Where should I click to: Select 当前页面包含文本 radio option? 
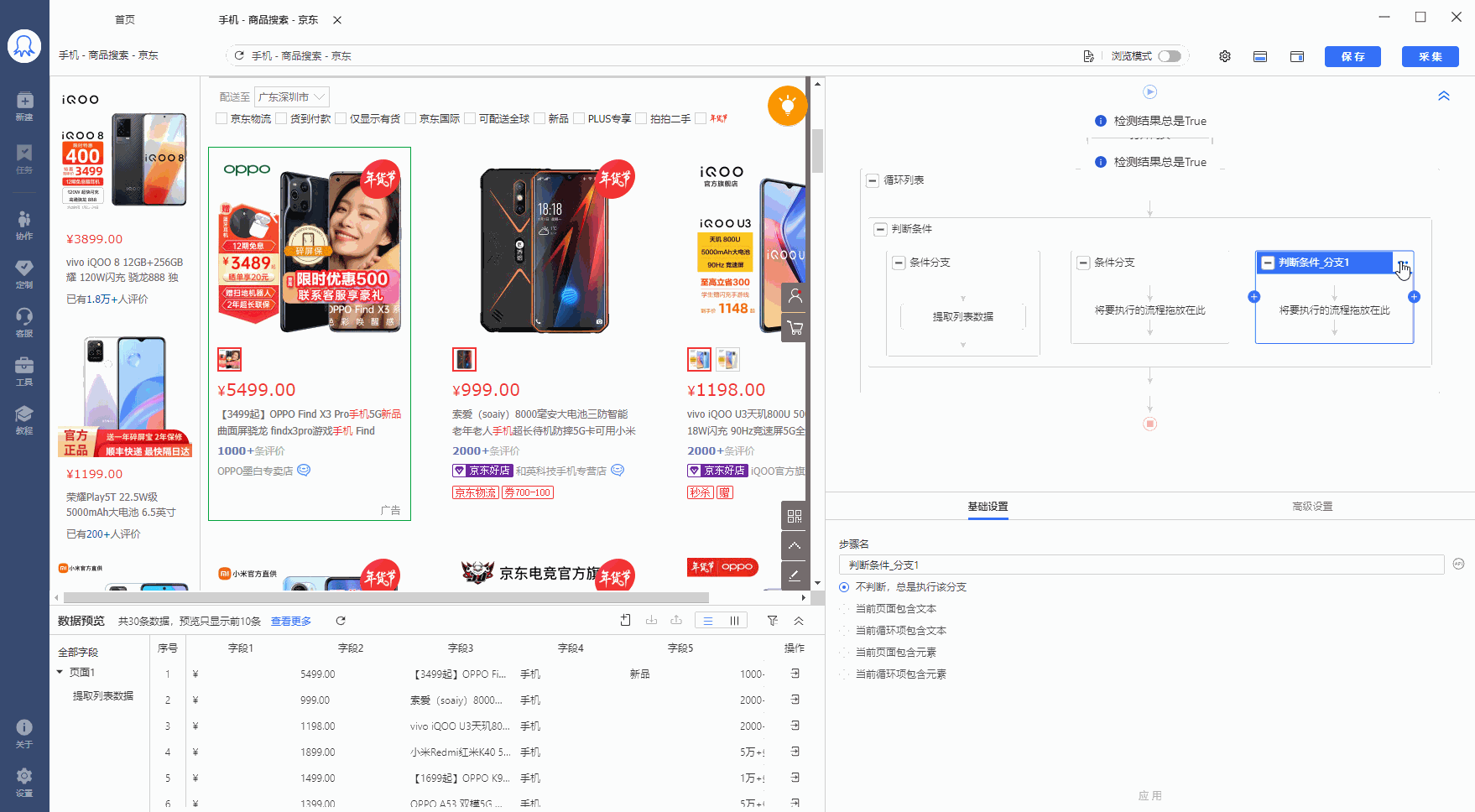(x=844, y=609)
